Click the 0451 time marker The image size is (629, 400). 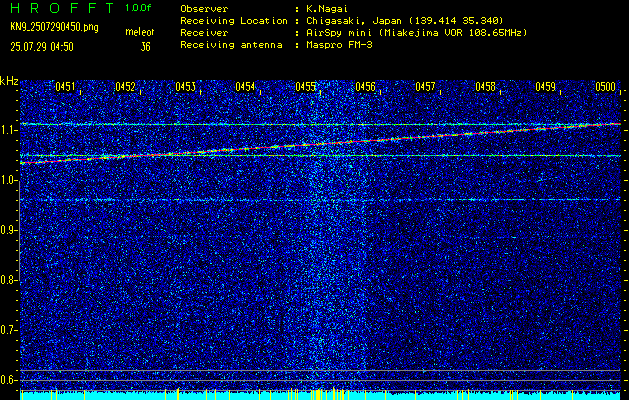tap(65, 87)
